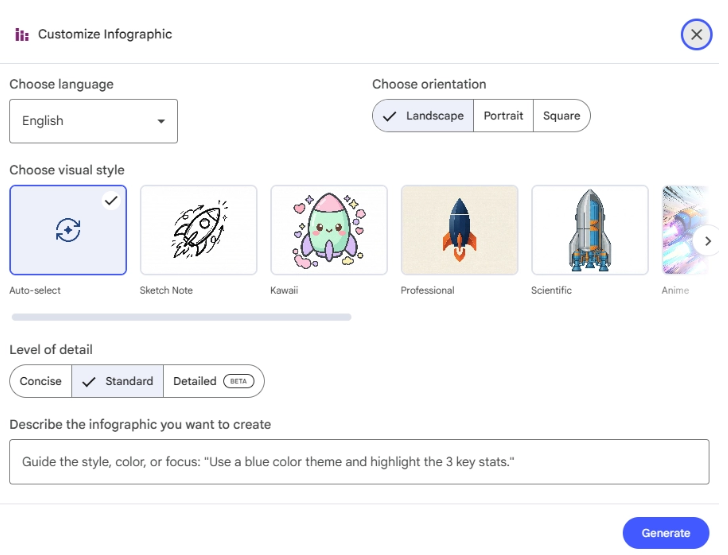The image size is (728, 555).
Task: Select Concise level of detail
Action: (x=41, y=381)
